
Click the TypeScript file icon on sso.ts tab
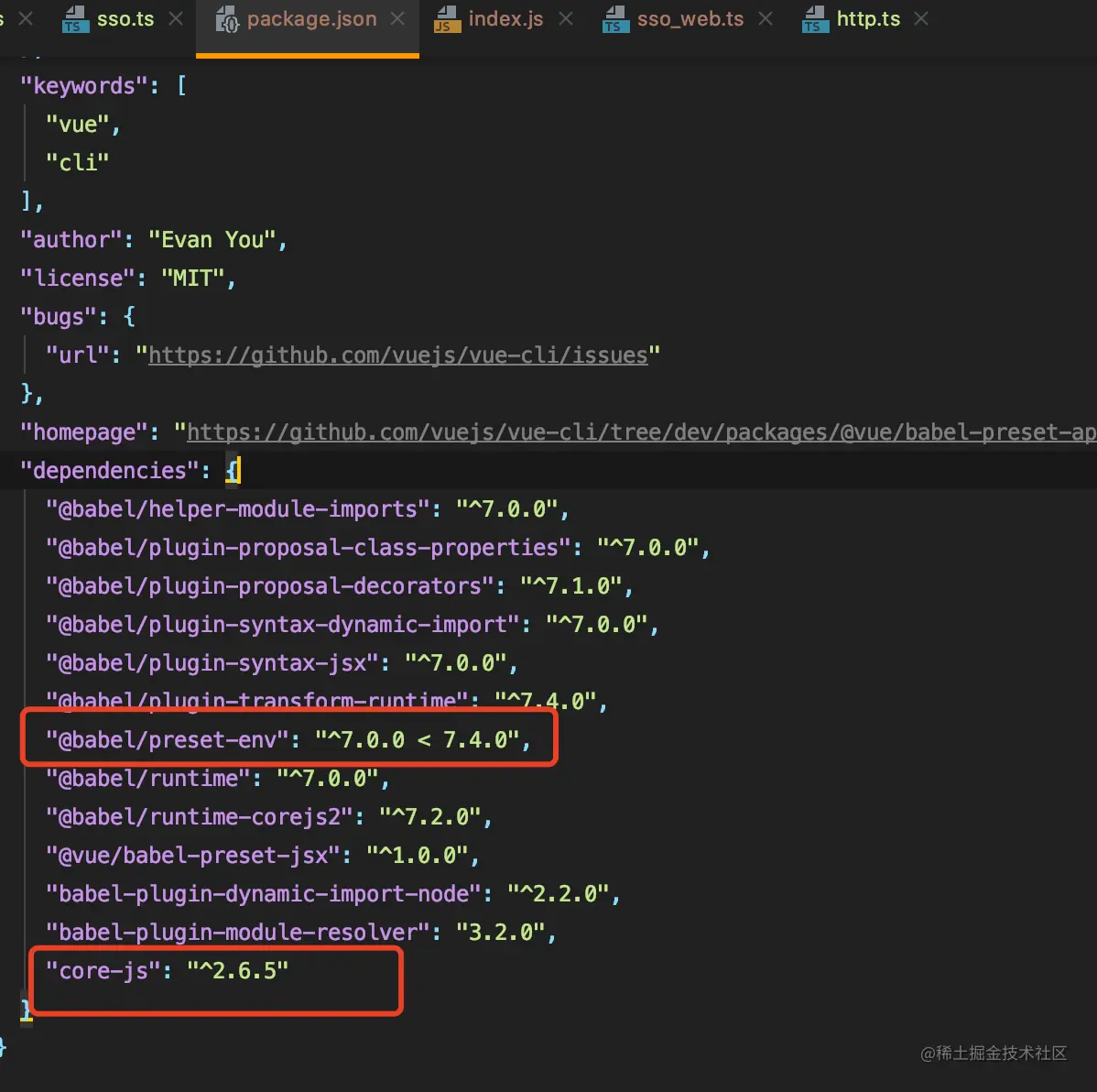[x=75, y=19]
